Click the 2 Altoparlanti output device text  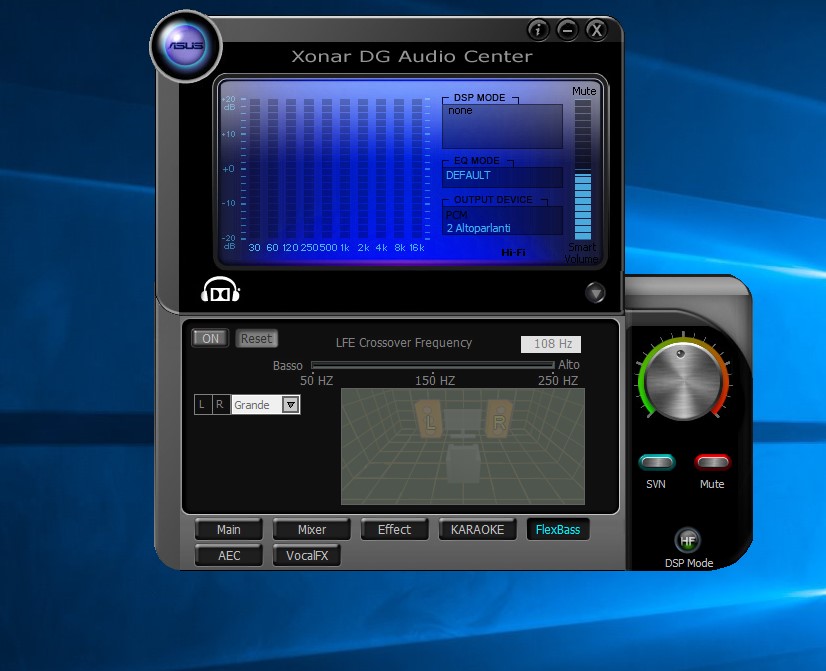click(x=478, y=228)
